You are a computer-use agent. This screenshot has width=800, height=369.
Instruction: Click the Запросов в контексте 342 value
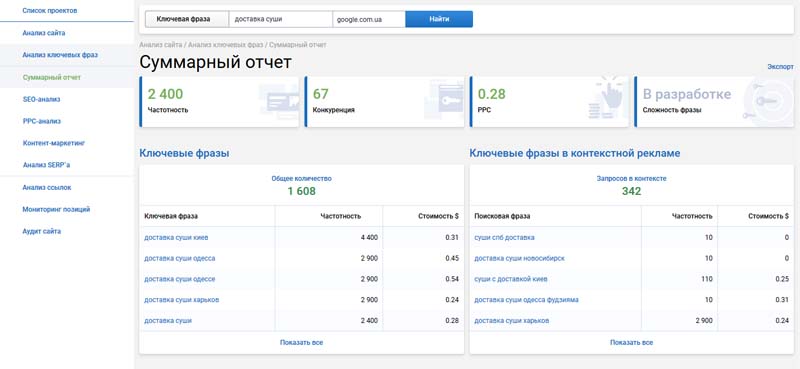pos(632,191)
